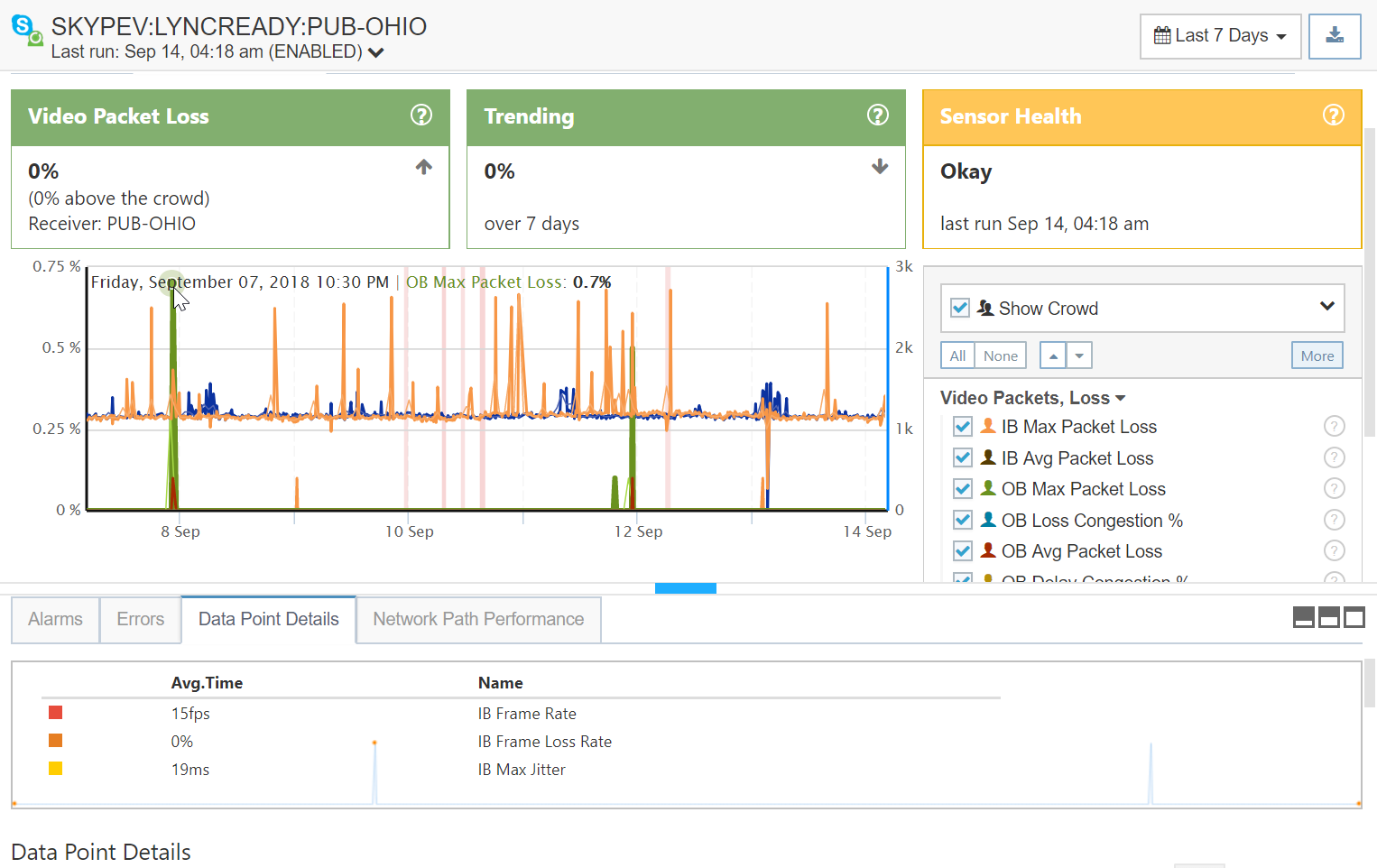Show help for IB Max Packet Loss

click(1334, 427)
